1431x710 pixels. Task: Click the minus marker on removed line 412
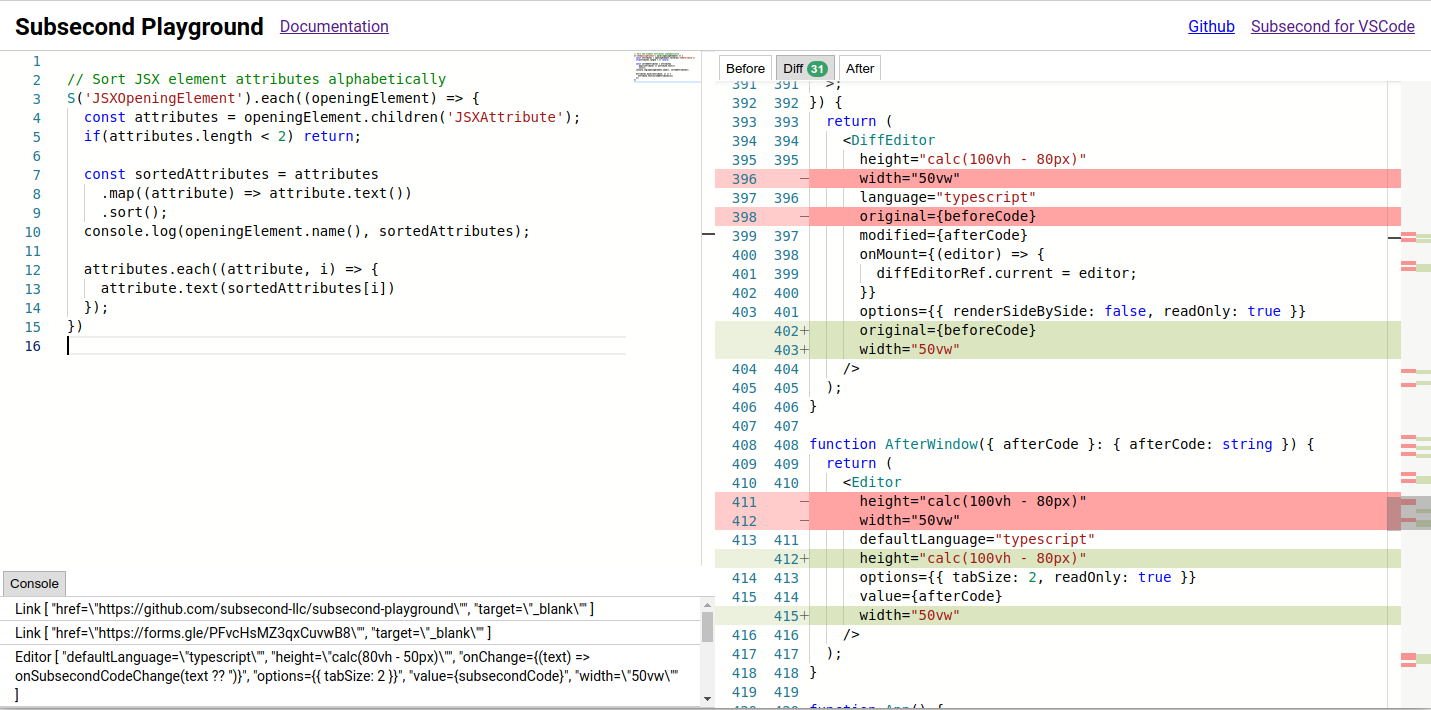803,521
